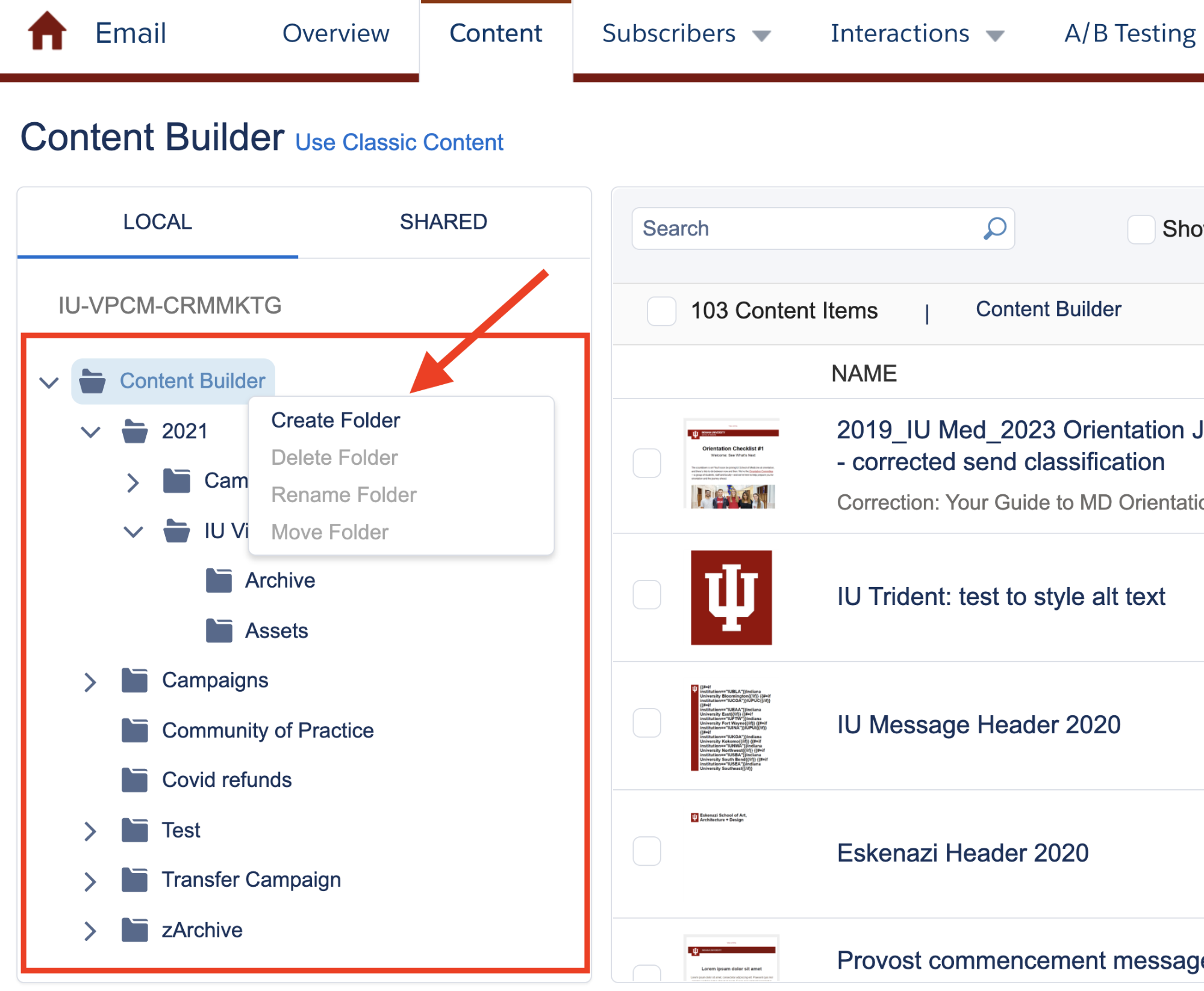Image resolution: width=1204 pixels, height=991 pixels.
Task: Open the Overview tab
Action: (335, 34)
